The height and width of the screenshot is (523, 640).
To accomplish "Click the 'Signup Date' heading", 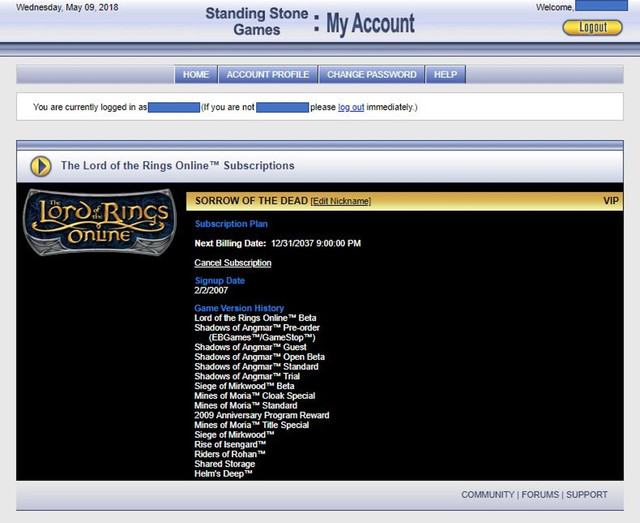I will point(220,280).
